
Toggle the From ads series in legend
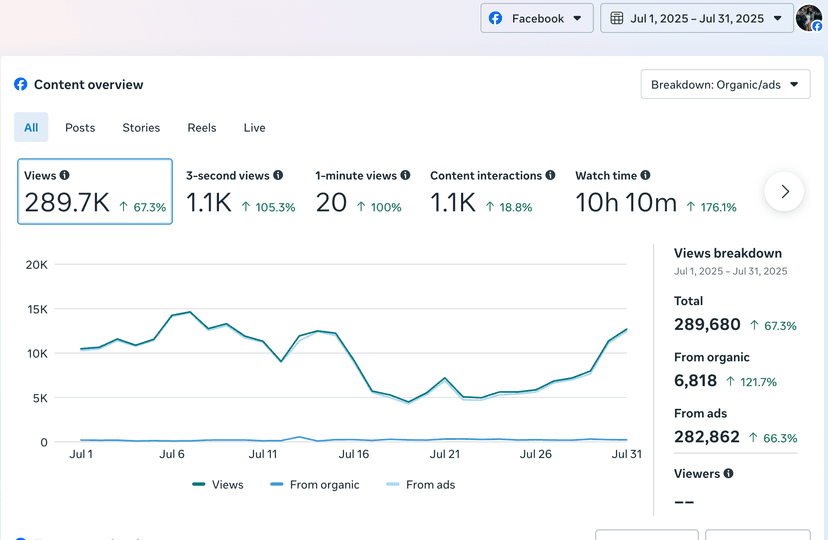tap(421, 485)
